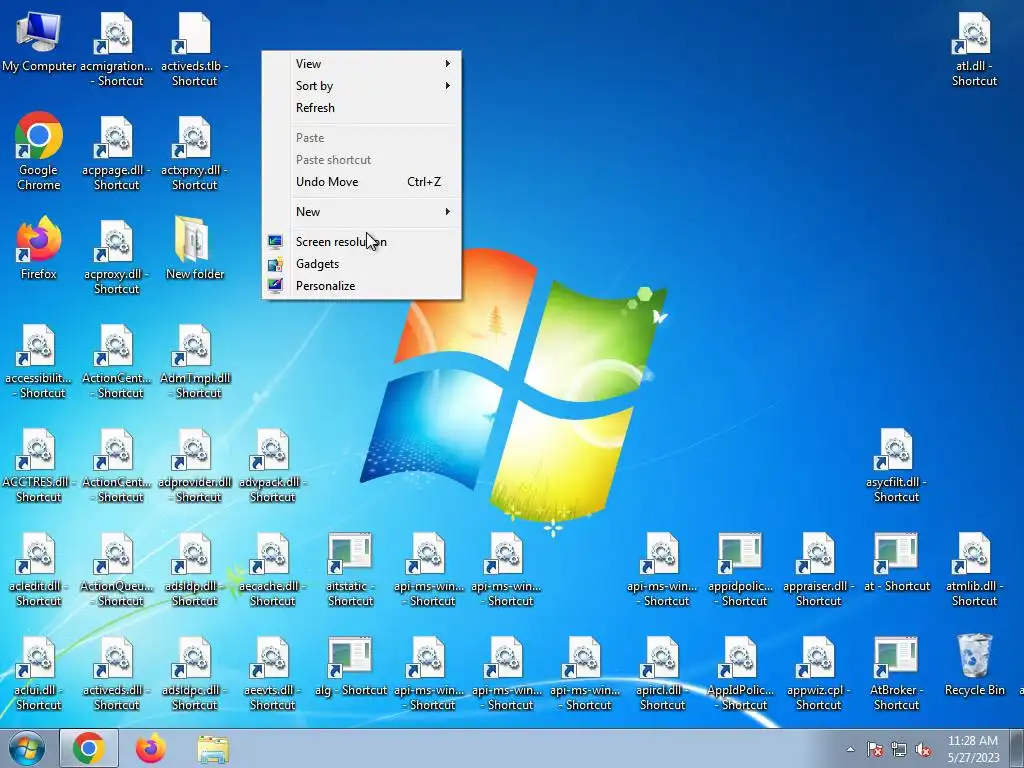Select the activeds.dll shortcut icon
The height and width of the screenshot is (768, 1024).
click(x=116, y=673)
